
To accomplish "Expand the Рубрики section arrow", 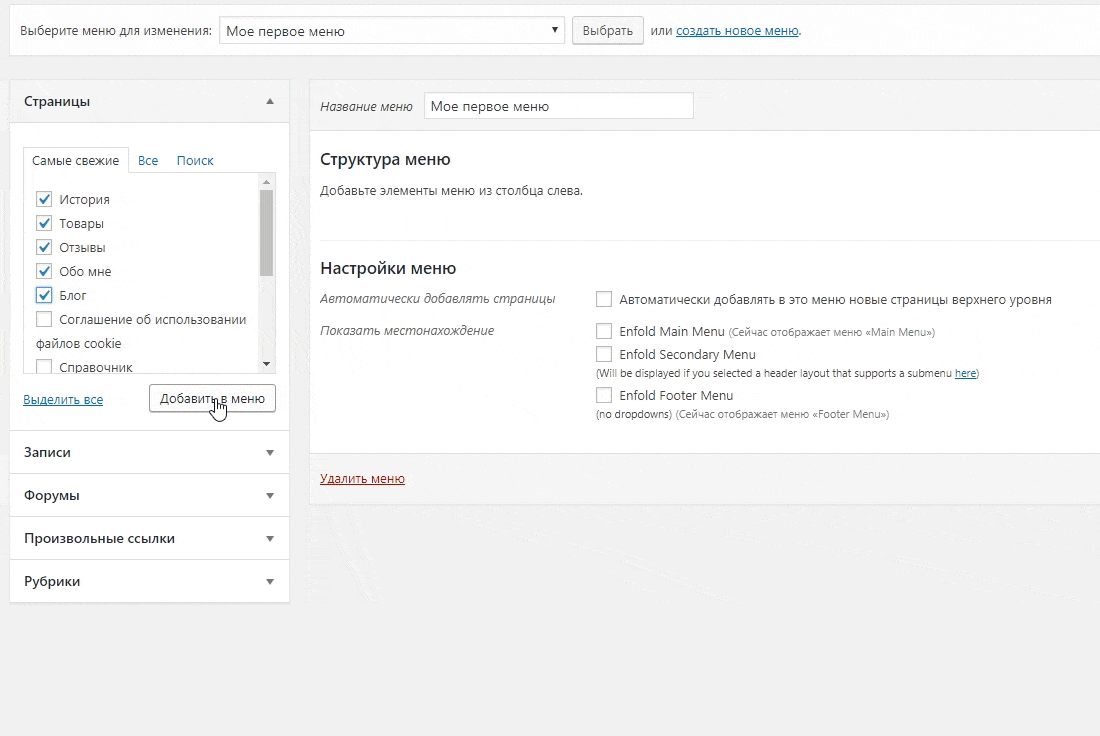I will (x=269, y=581).
